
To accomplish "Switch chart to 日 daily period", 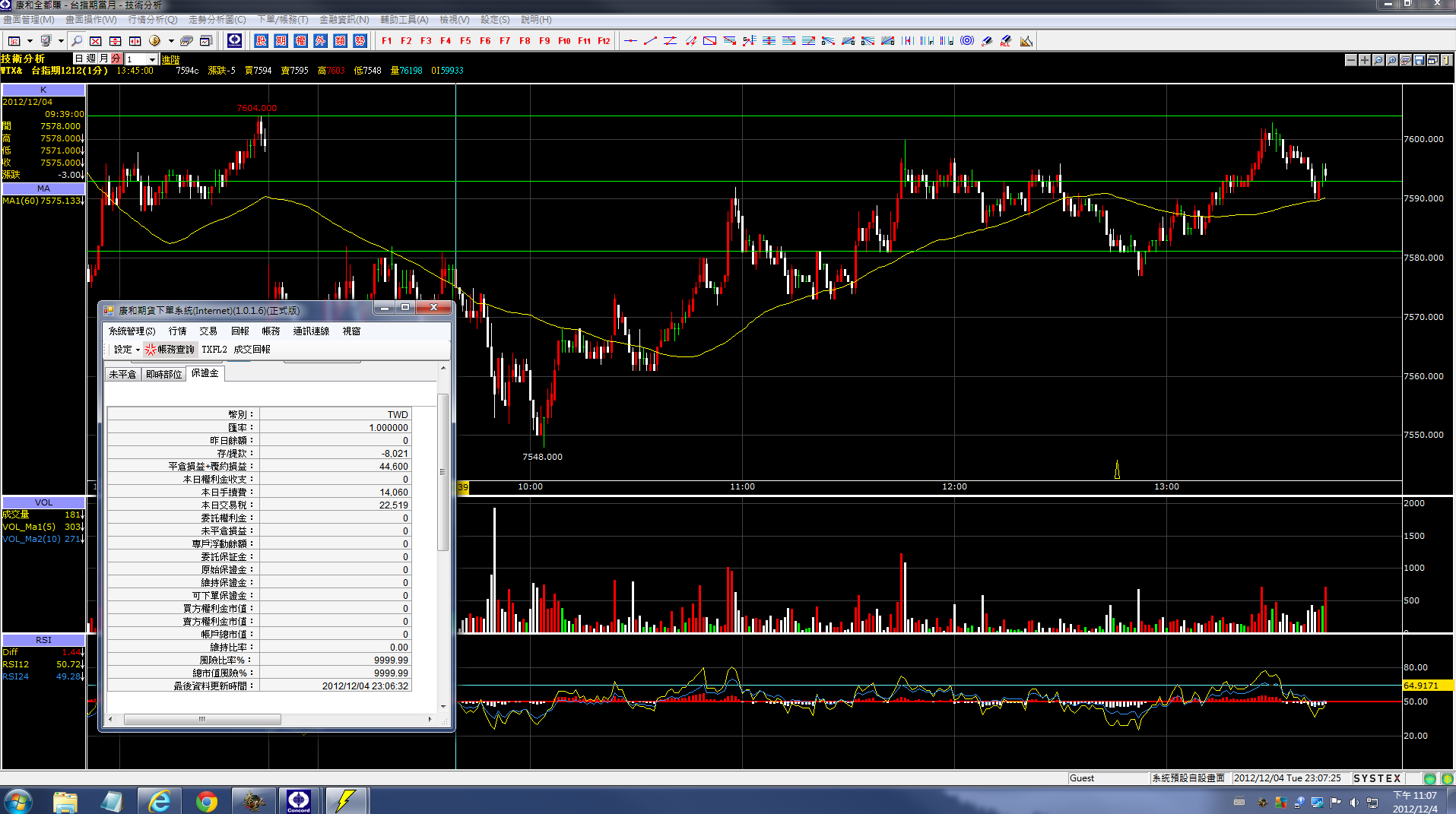I will (79, 59).
